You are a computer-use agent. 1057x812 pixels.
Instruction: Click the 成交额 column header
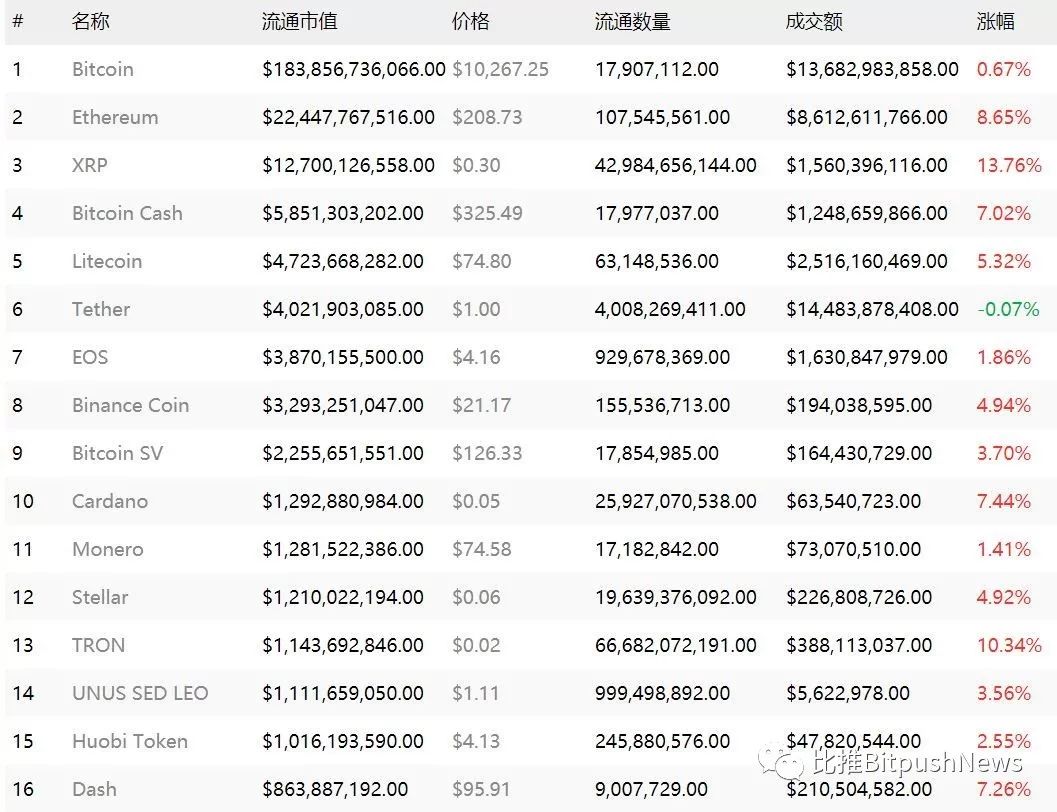coord(814,21)
